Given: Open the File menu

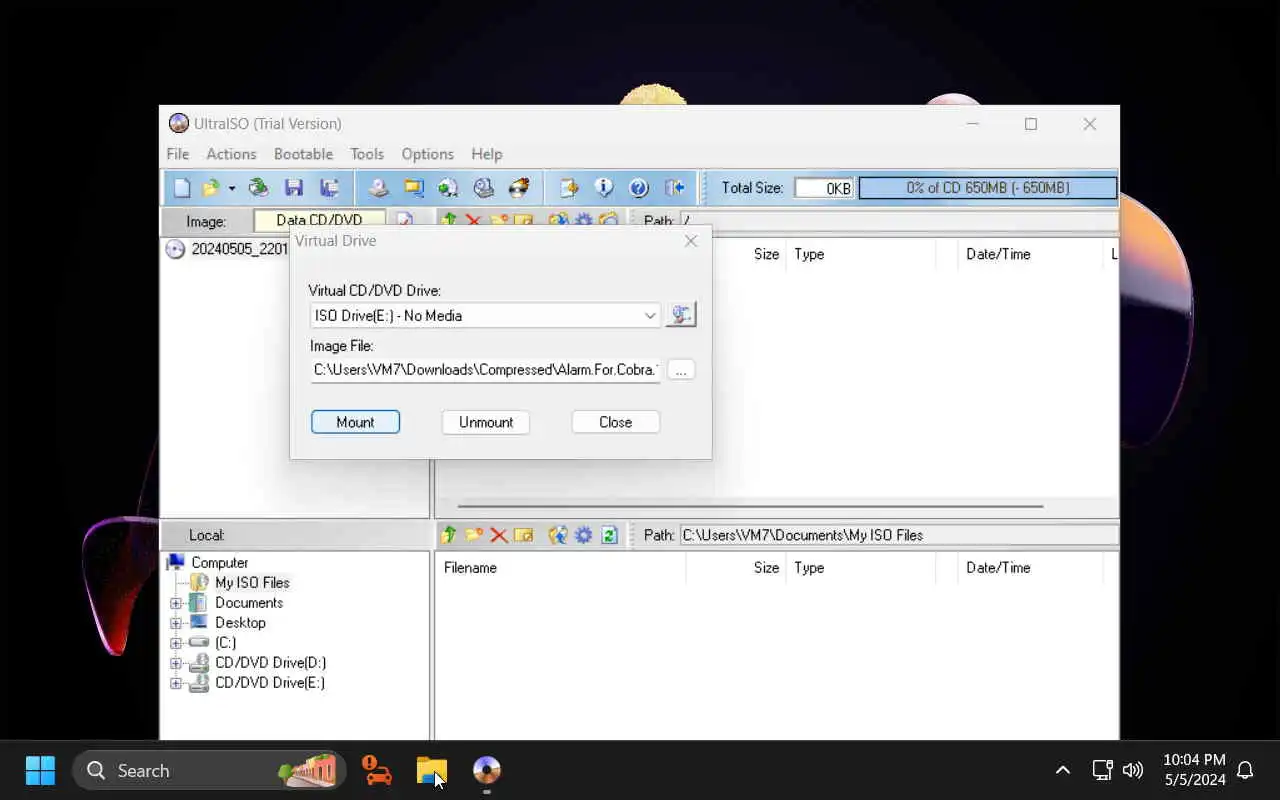Looking at the screenshot, I should pyautogui.click(x=178, y=154).
